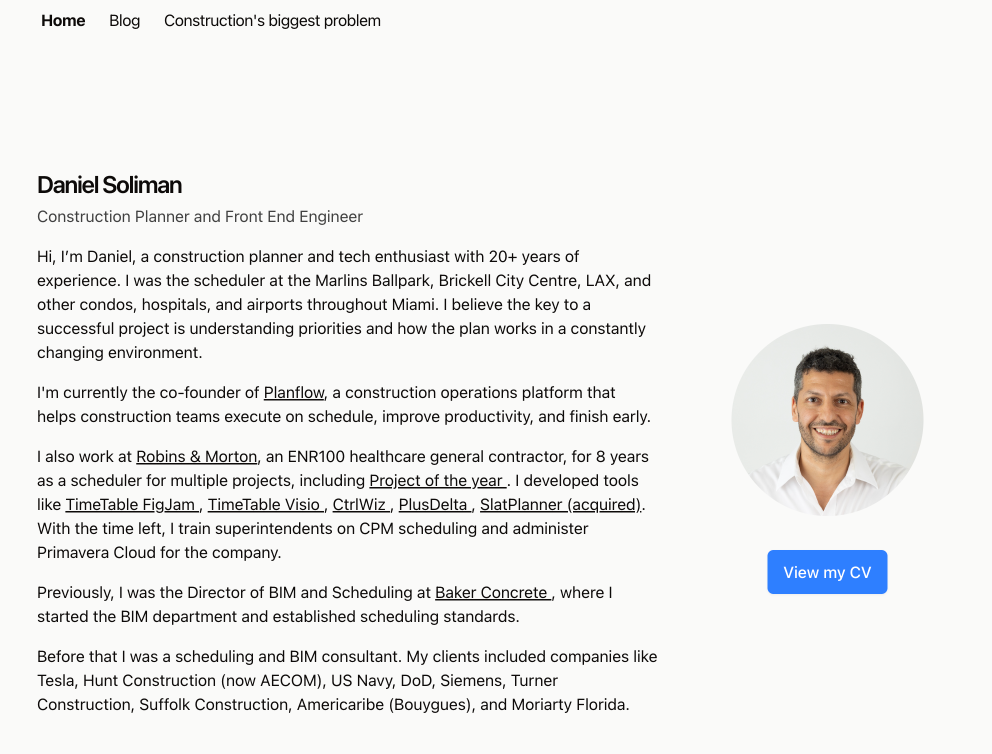Open Construction's biggest problem page
Viewport: 992px width, 754px height.
click(272, 21)
